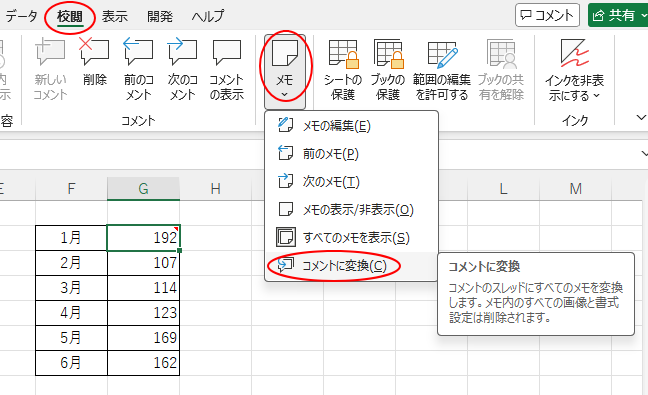
Task: Click the cell containing 6月
Action: tap(71, 363)
